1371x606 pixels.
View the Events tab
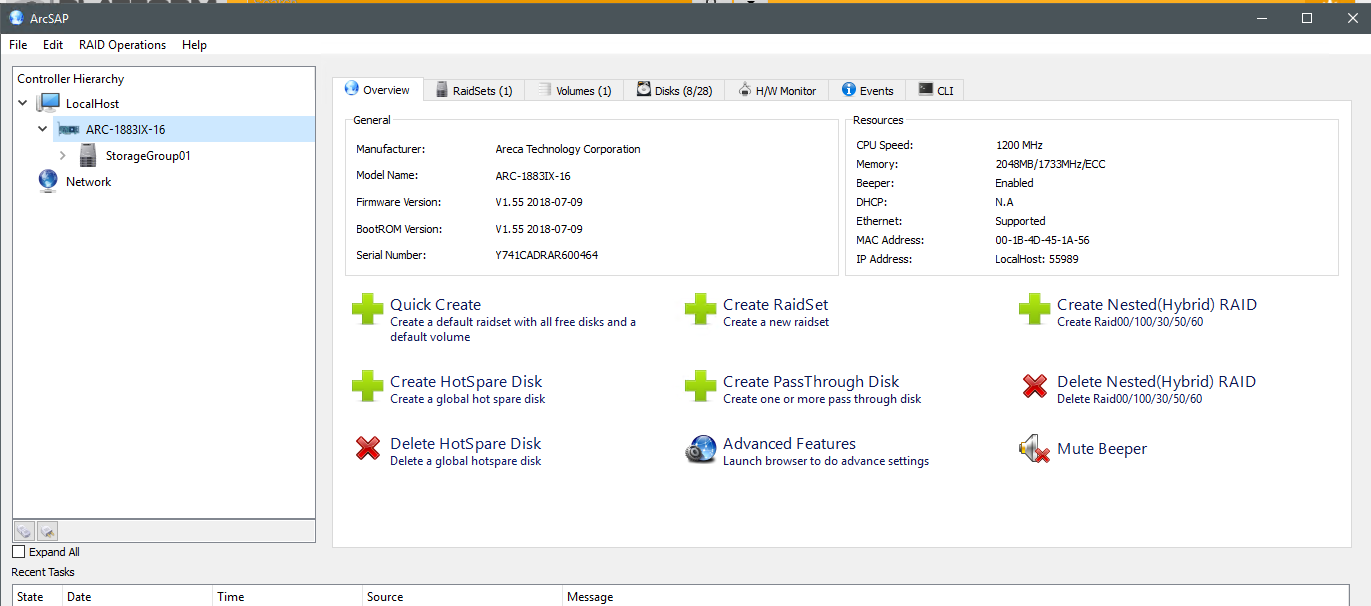pos(868,90)
